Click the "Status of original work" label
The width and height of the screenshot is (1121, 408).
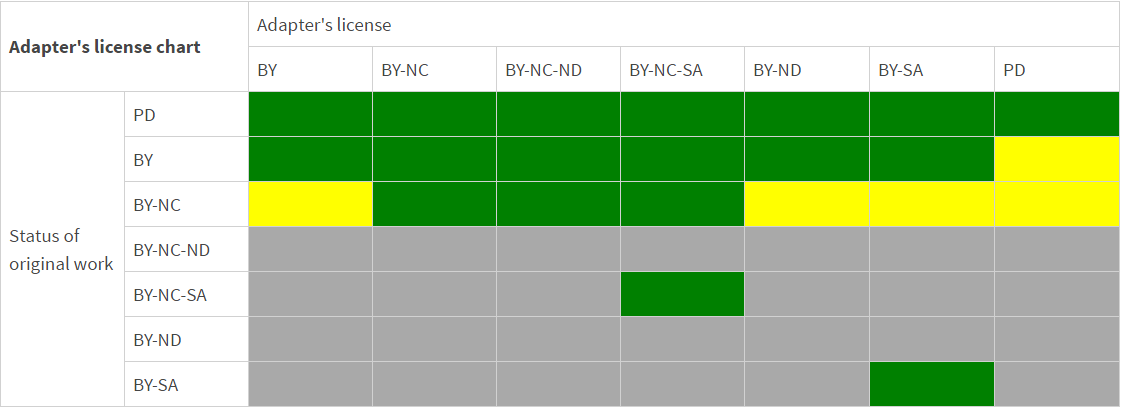[61, 250]
